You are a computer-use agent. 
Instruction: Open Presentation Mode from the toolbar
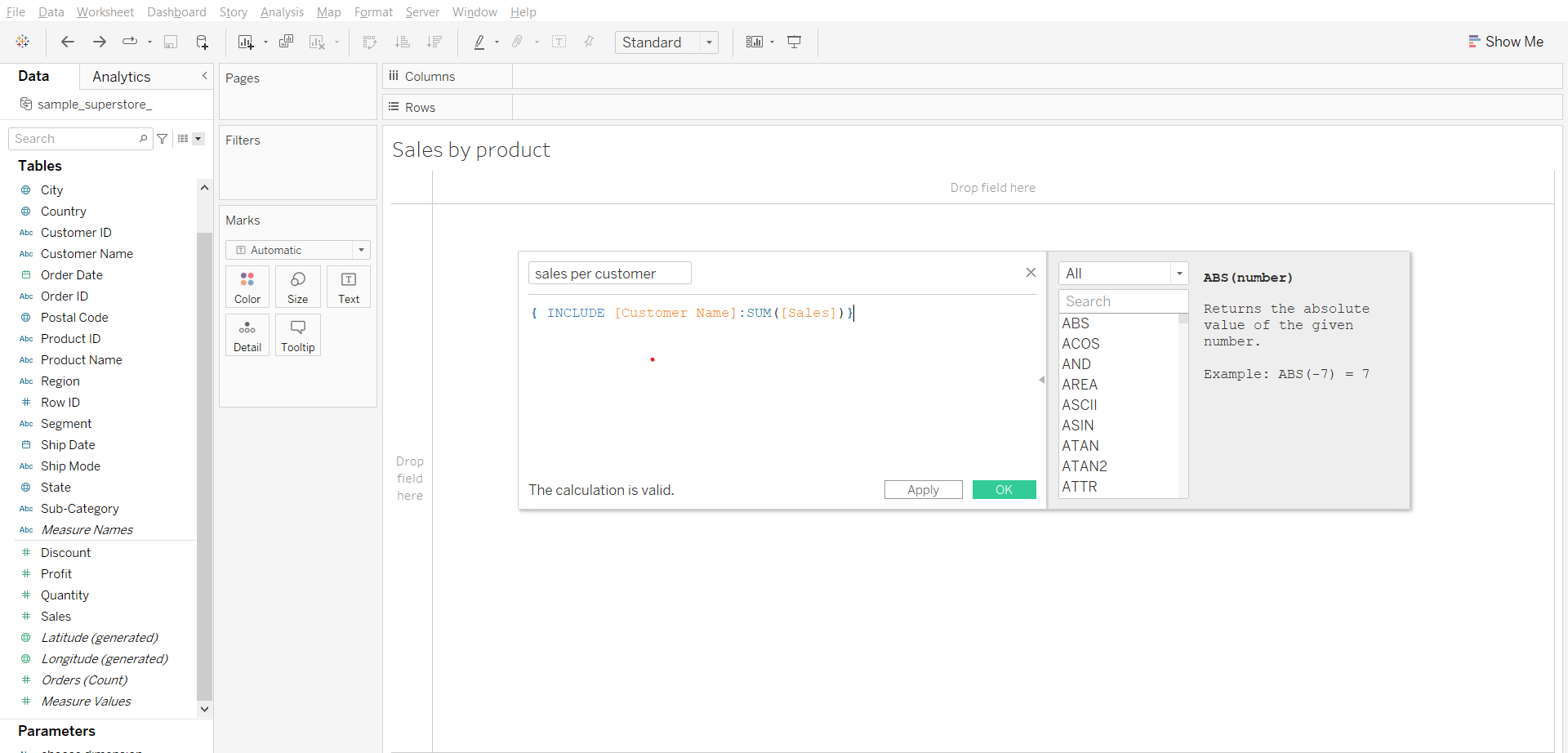pyautogui.click(x=794, y=42)
